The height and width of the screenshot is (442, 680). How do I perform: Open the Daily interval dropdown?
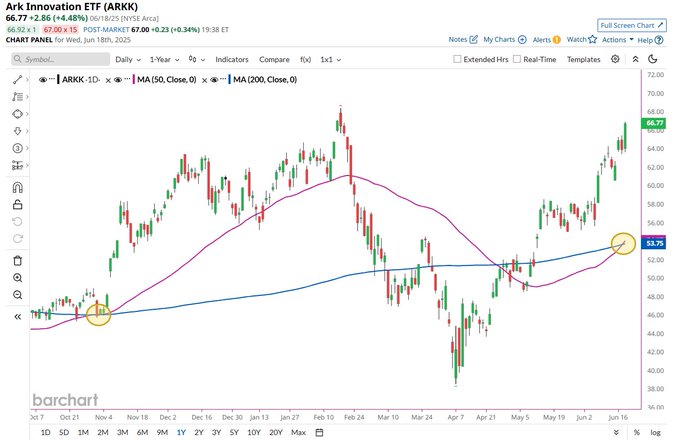126,60
